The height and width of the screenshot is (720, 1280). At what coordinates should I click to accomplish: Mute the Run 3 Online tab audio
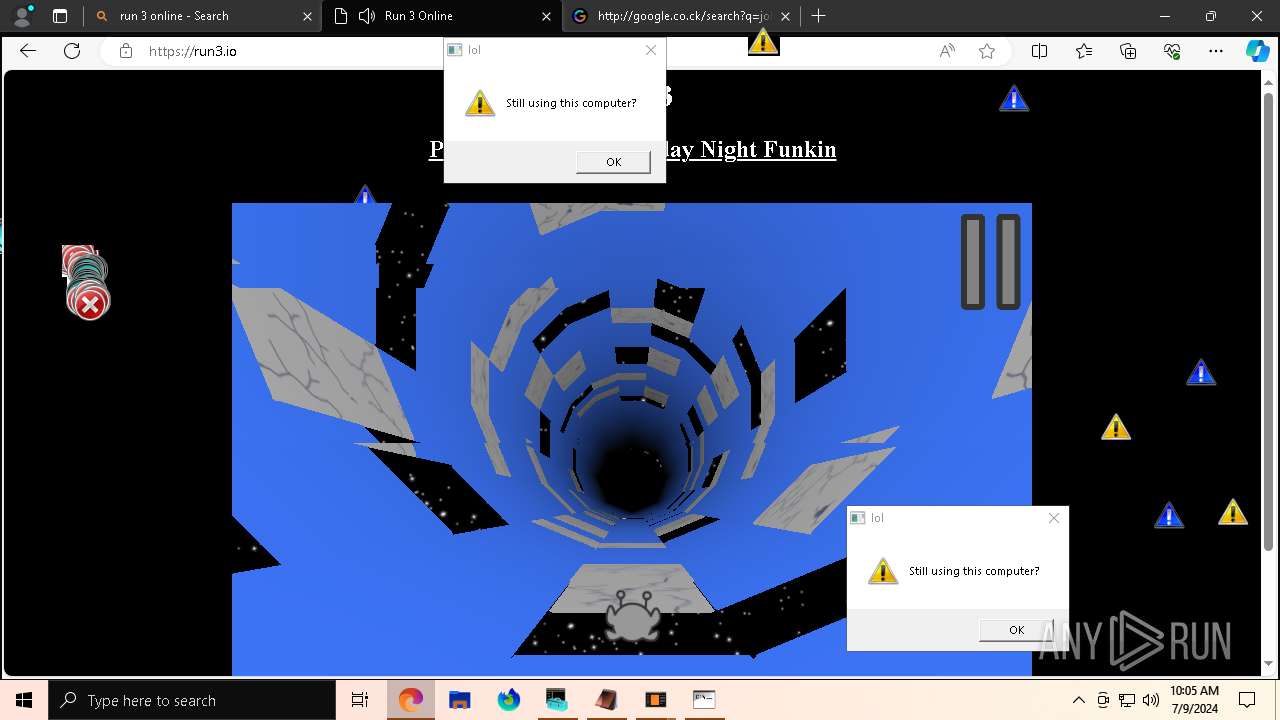click(367, 16)
